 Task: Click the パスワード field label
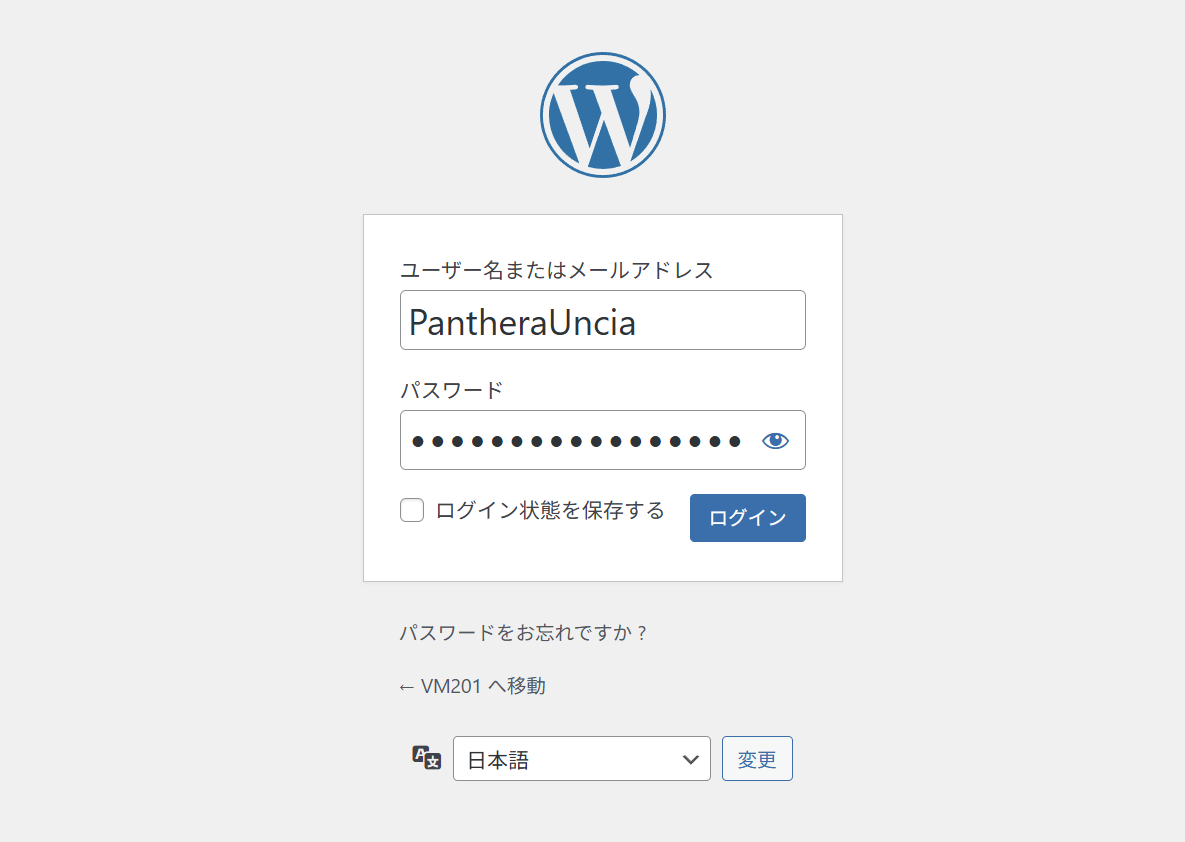pos(452,390)
